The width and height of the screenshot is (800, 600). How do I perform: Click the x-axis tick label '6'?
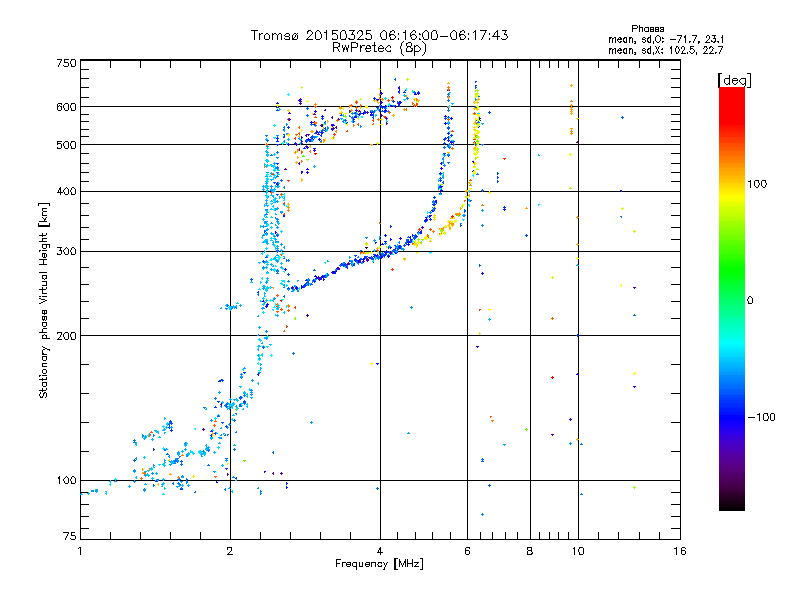467,551
